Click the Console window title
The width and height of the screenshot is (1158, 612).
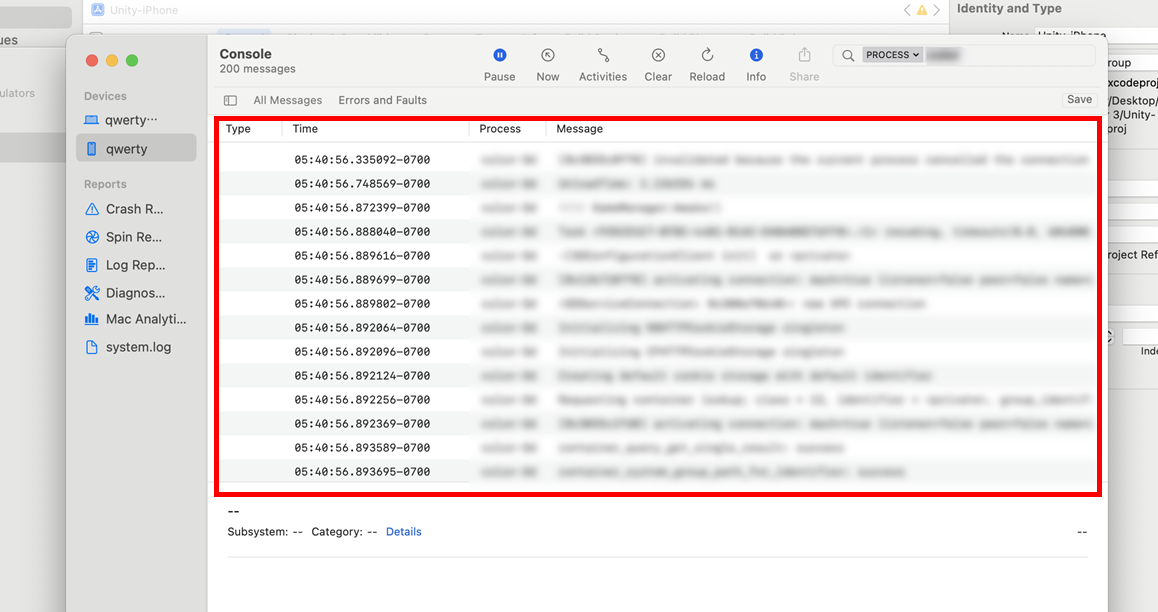click(245, 54)
